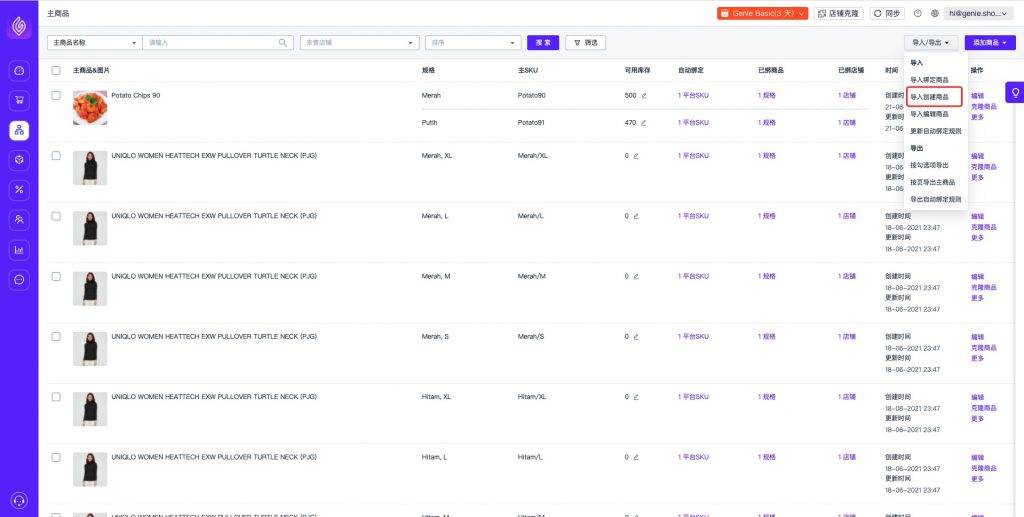Edit stock pencil for Merah/XL row
Viewport: 1024px width, 517px height.
636,156
